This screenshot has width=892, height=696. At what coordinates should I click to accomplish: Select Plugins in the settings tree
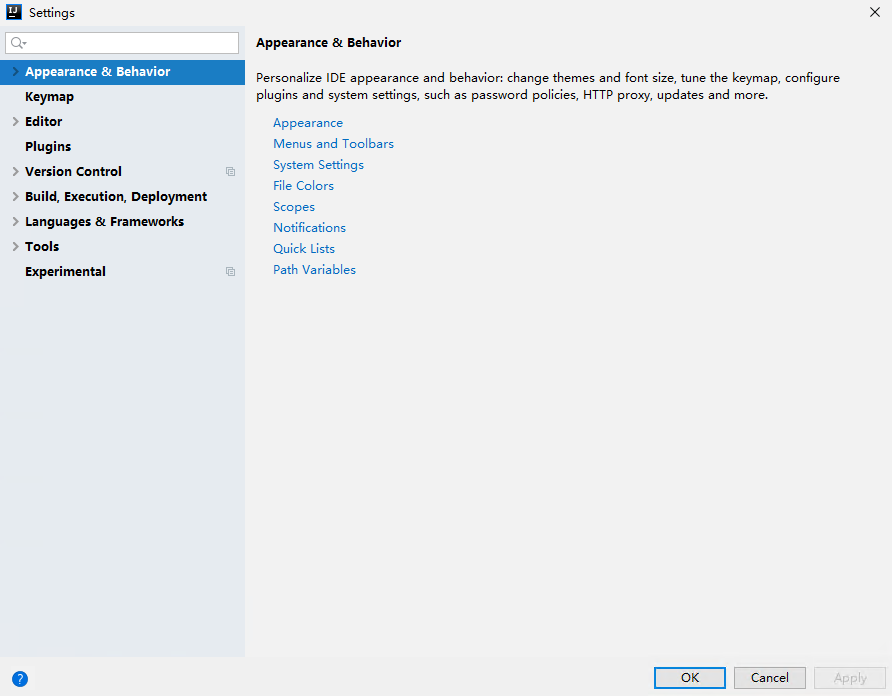[x=122, y=147]
